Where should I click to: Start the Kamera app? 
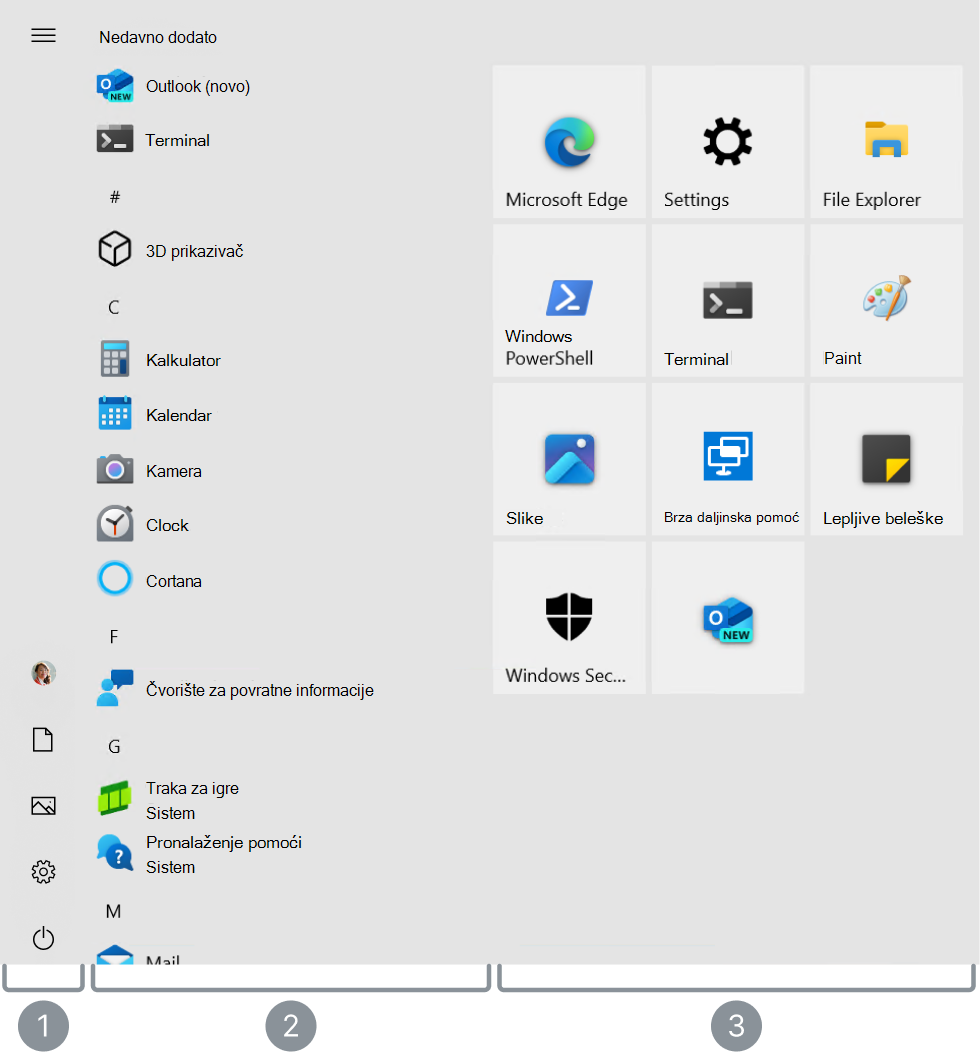149,470
